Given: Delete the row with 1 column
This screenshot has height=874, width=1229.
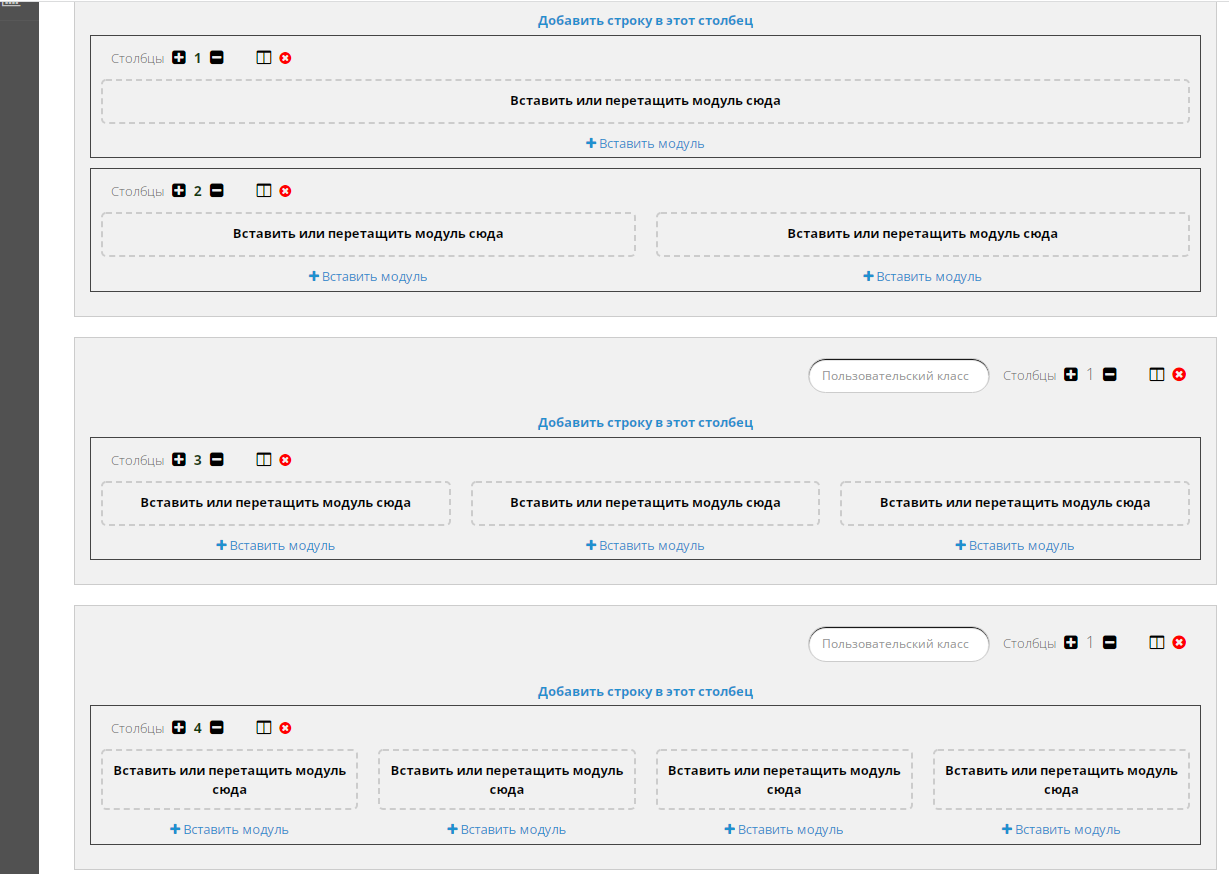Looking at the screenshot, I should click(x=285, y=58).
